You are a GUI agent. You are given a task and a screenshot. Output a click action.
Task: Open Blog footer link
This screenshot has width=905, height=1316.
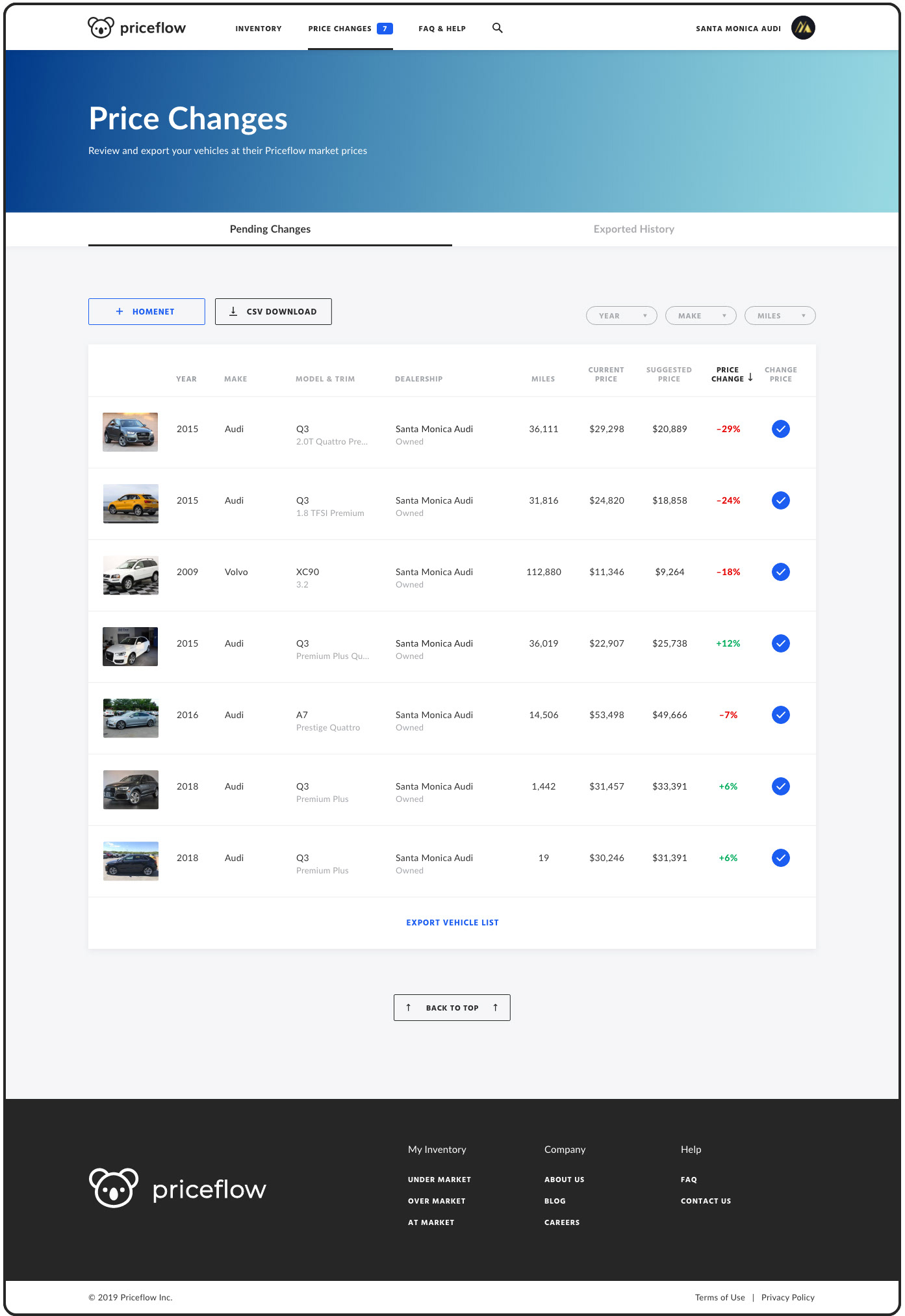point(555,1201)
